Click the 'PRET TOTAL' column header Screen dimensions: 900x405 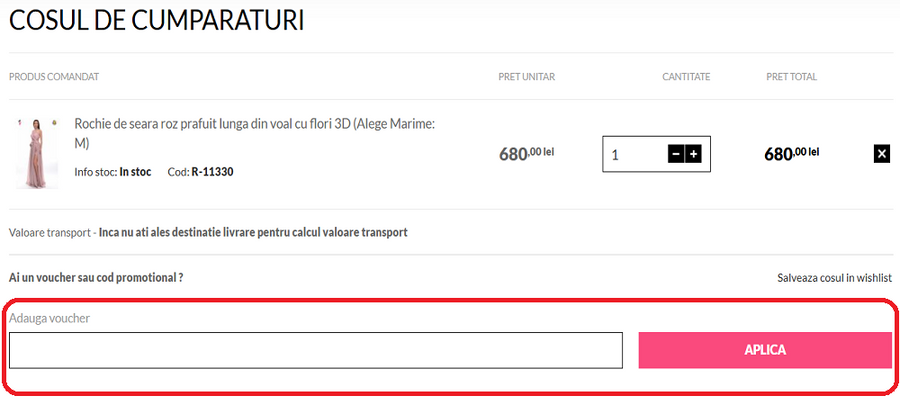coord(791,77)
